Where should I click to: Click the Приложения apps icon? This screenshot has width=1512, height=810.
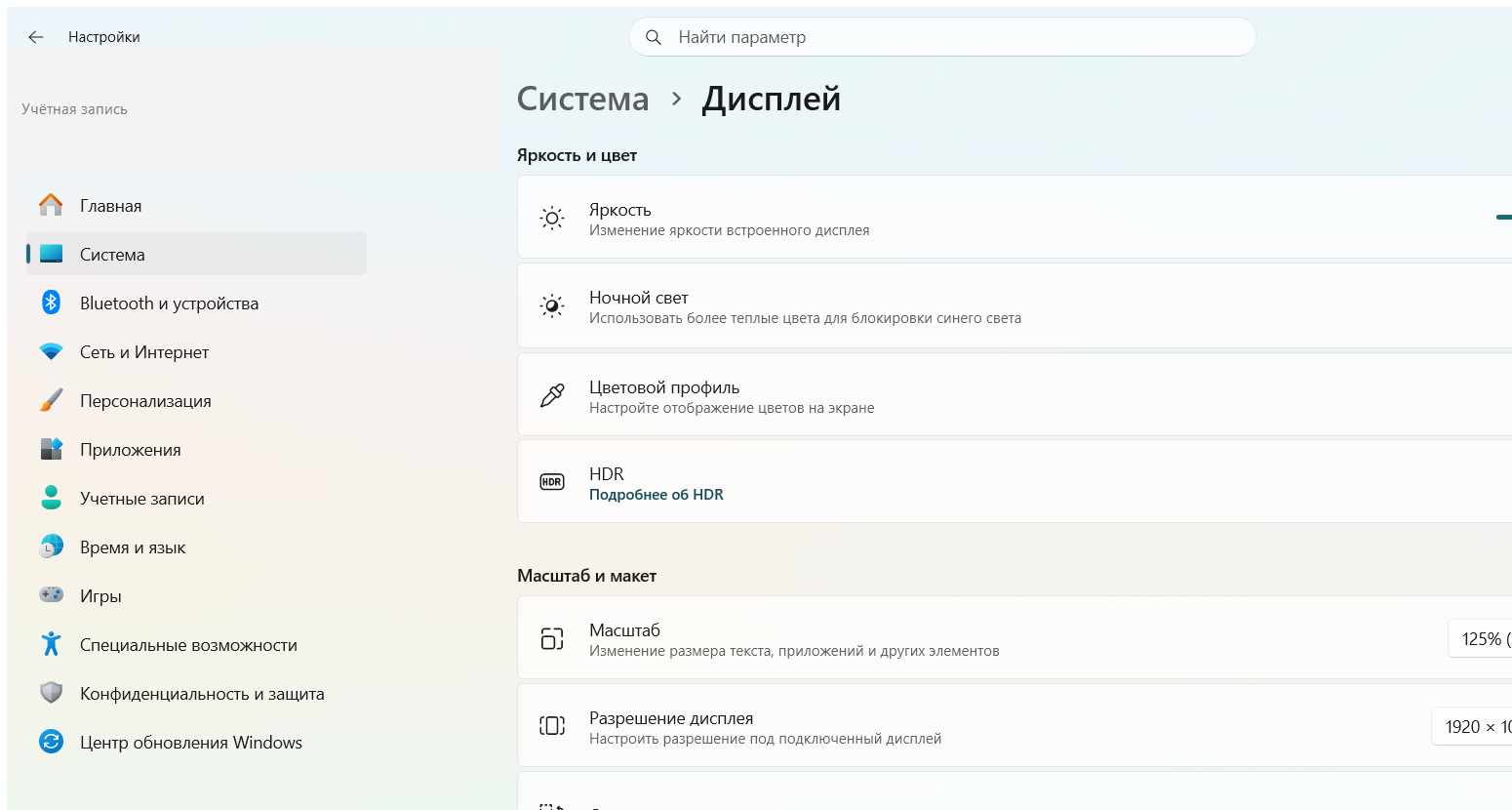click(x=51, y=449)
